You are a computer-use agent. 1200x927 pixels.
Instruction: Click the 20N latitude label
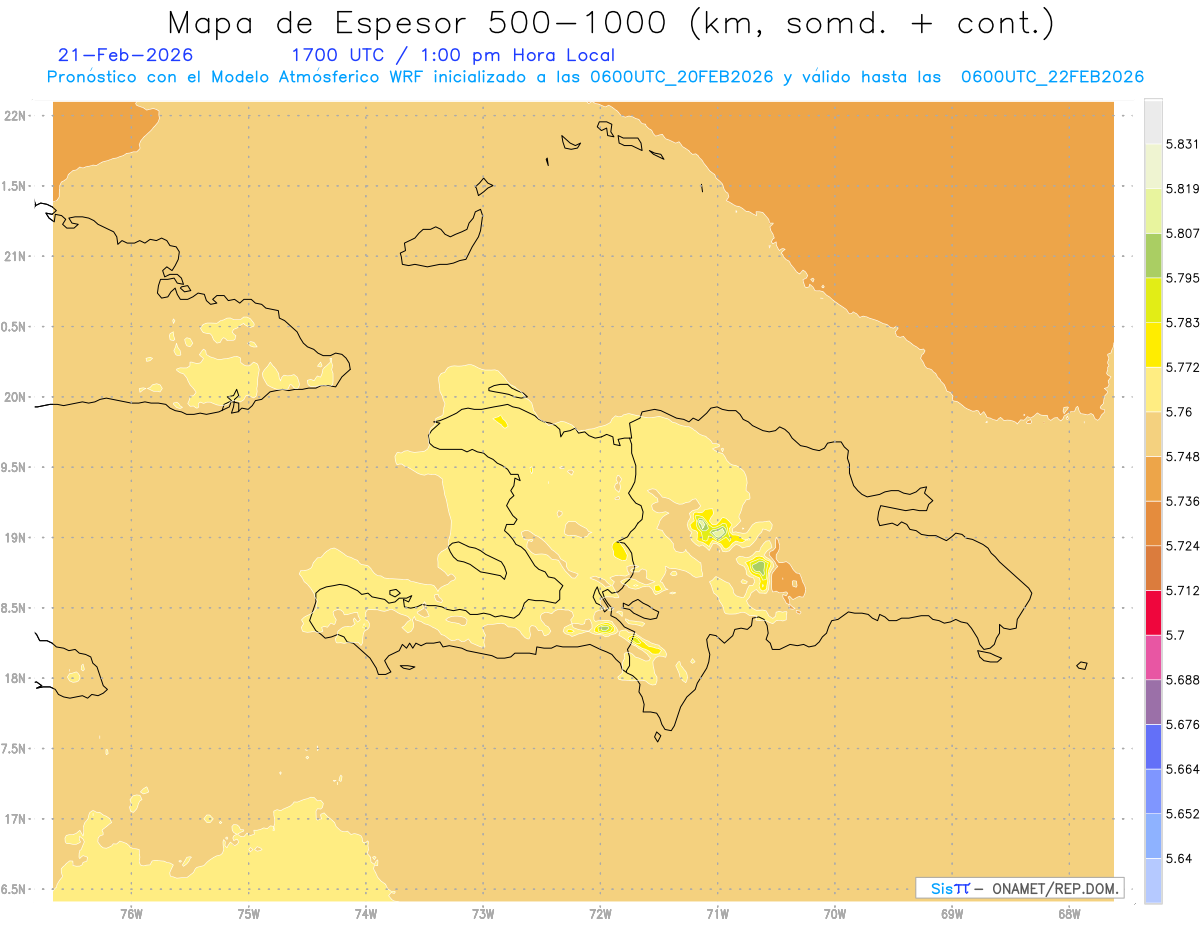(x=16, y=397)
